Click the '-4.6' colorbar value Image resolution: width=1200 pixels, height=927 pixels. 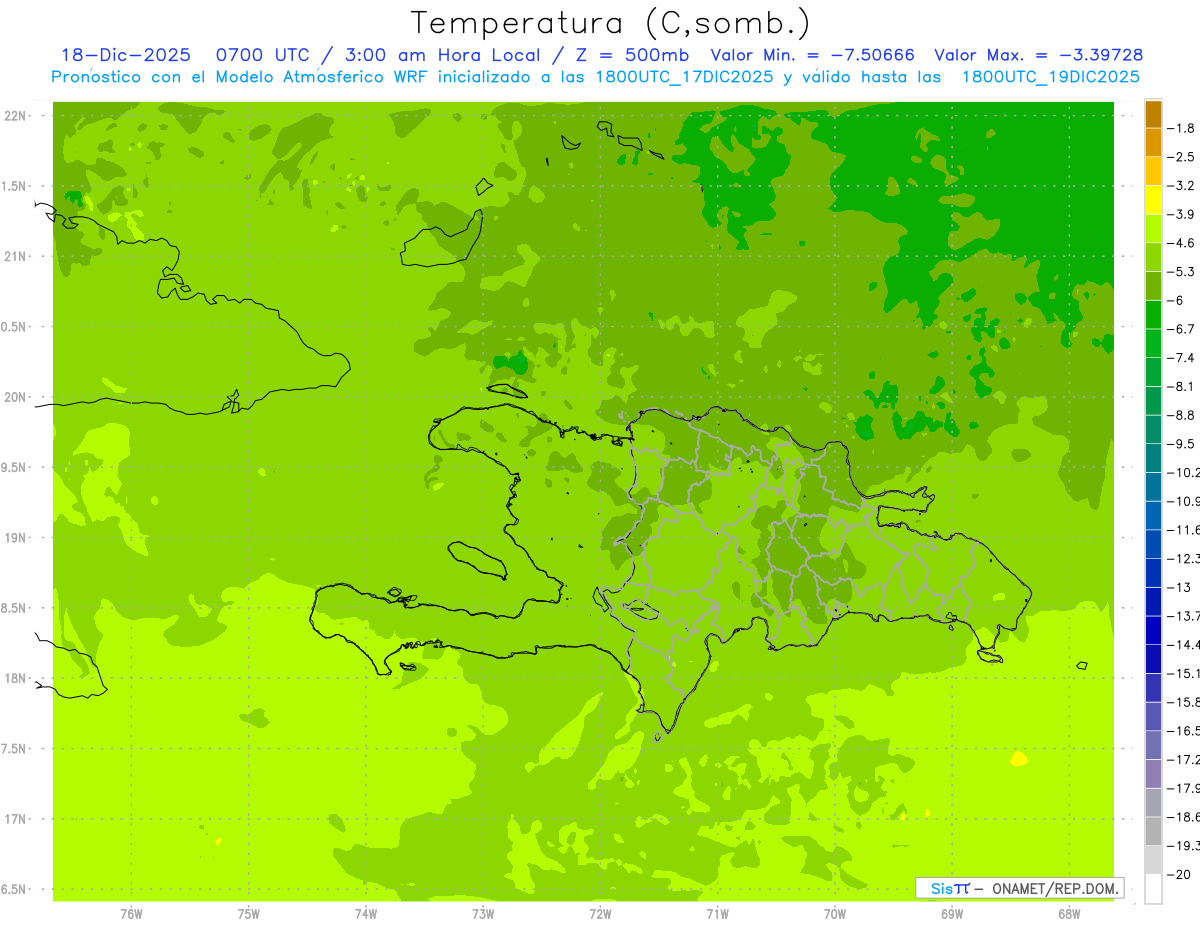tap(1181, 243)
